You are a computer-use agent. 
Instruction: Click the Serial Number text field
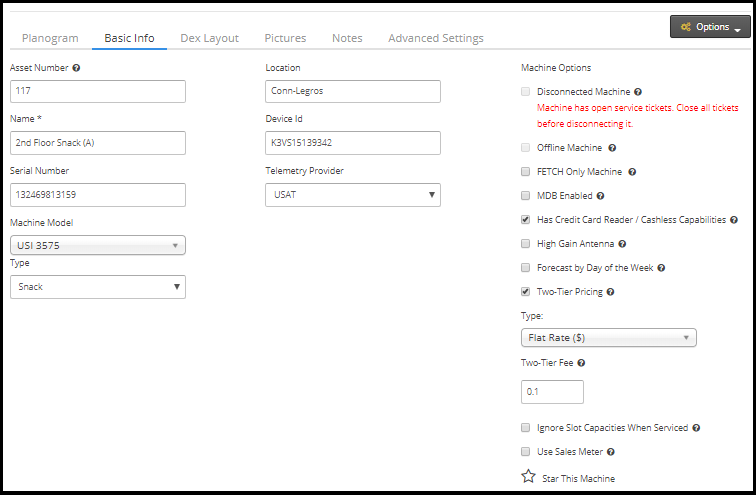[97, 195]
